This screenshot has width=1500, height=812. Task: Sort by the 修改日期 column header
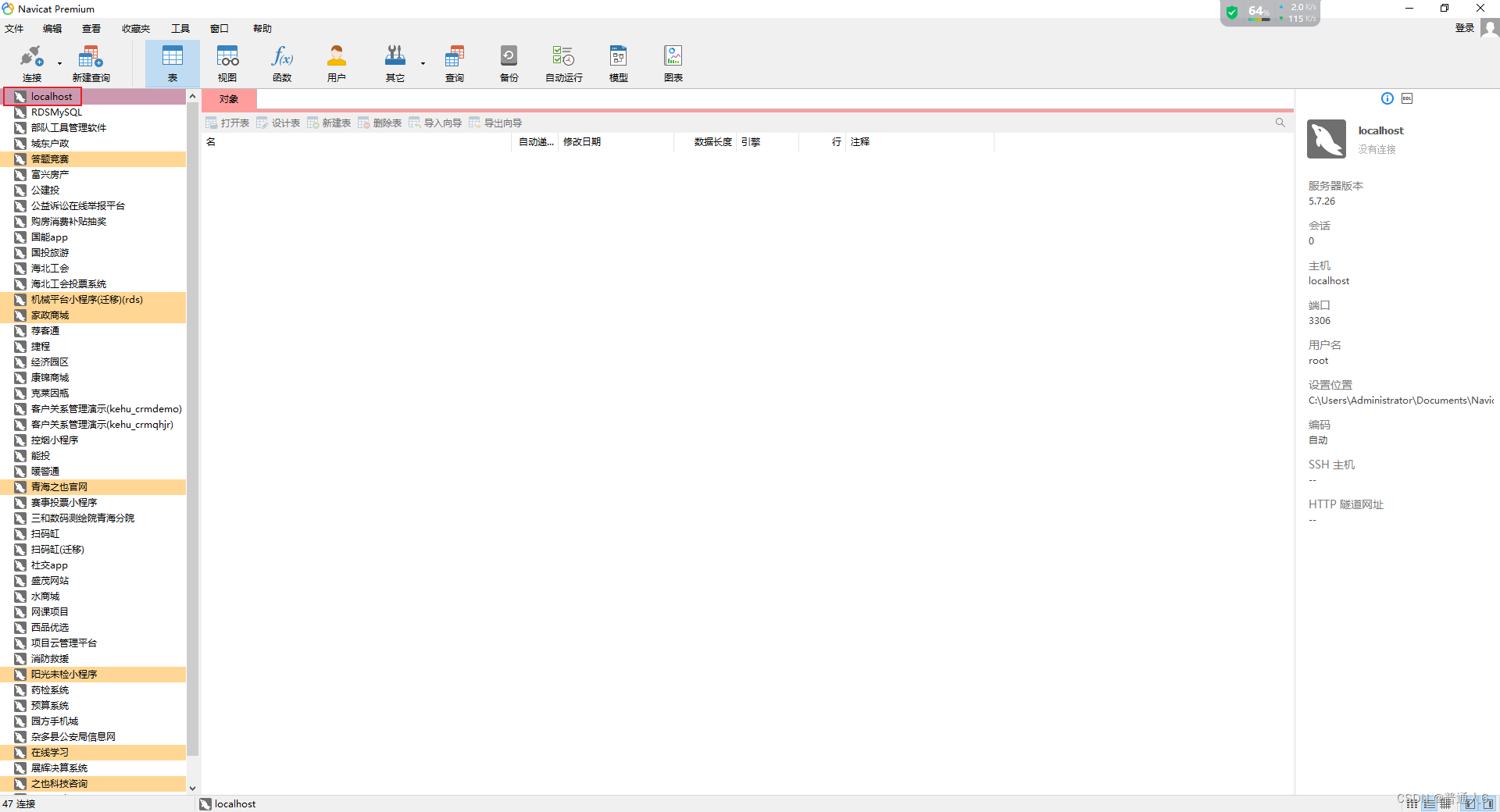point(616,142)
